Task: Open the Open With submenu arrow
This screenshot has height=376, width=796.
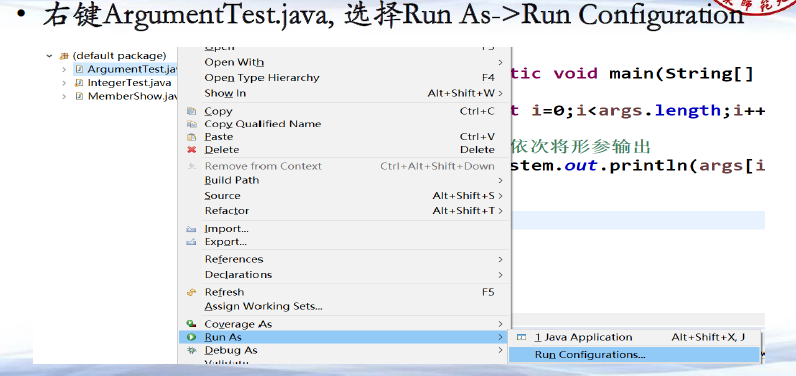Action: tap(500, 62)
